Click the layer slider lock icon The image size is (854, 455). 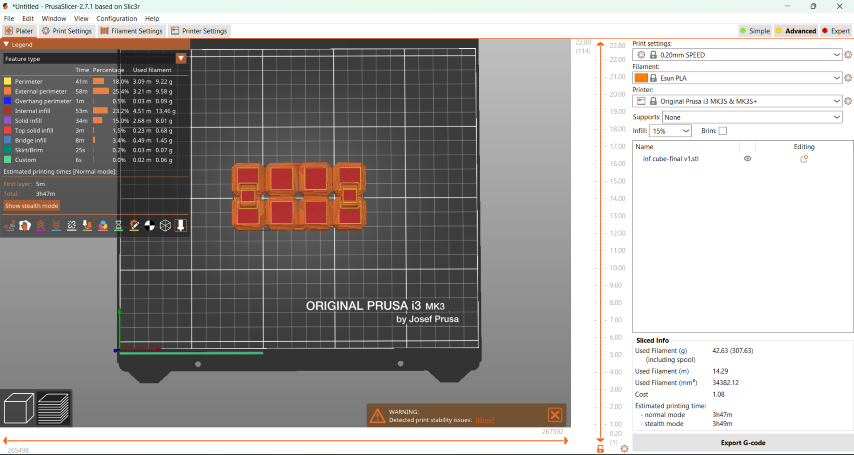click(x=600, y=448)
